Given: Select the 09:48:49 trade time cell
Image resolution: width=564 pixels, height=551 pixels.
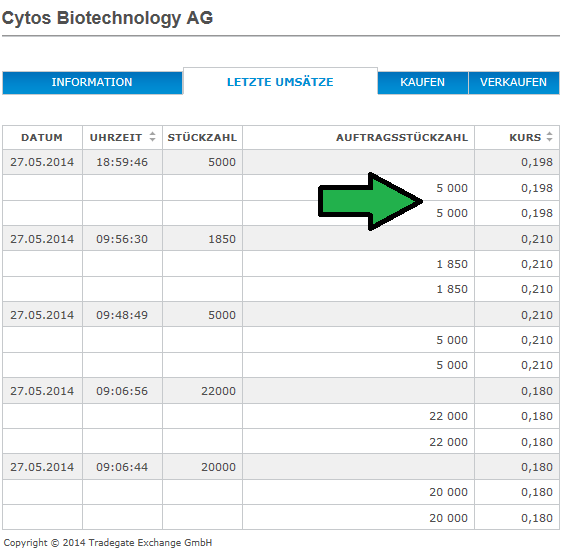Looking at the screenshot, I should [x=122, y=315].
